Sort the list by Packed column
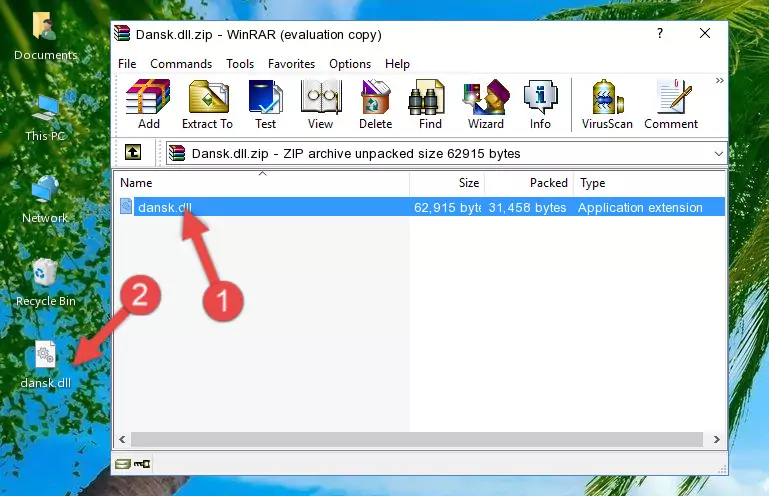Screen dimensions: 769x496 pos(529,183)
